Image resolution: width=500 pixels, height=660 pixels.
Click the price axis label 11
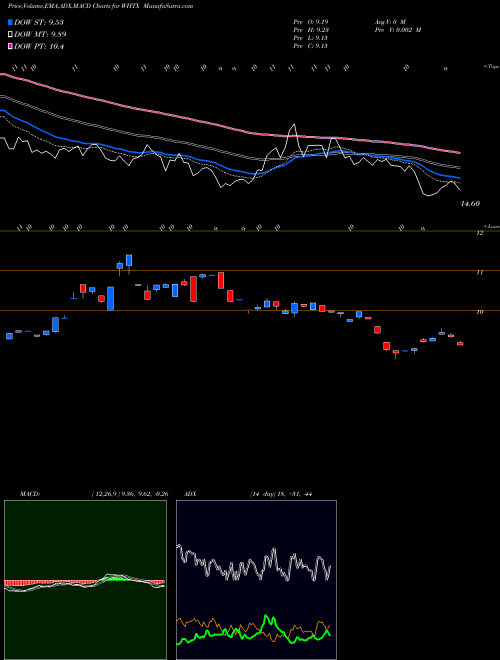[x=479, y=273]
